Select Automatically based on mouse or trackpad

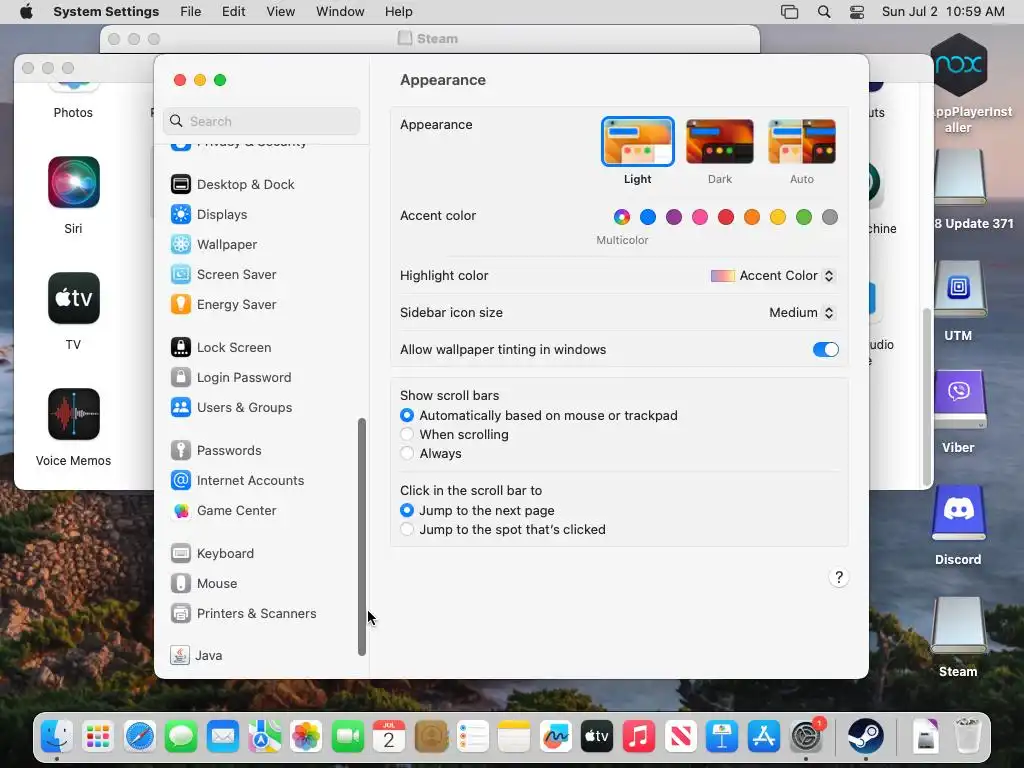tap(407, 415)
